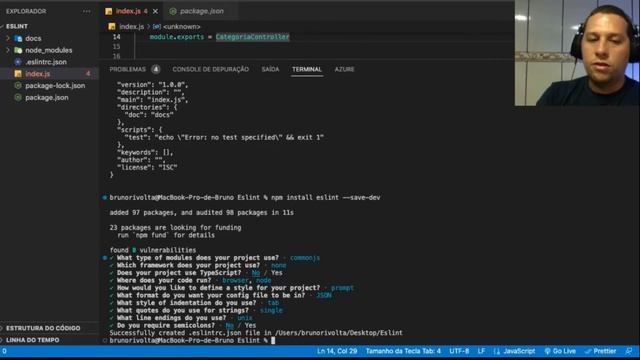Collapse the ESLINT root folder section
This screenshot has width=640, height=360.
pos(16,26)
